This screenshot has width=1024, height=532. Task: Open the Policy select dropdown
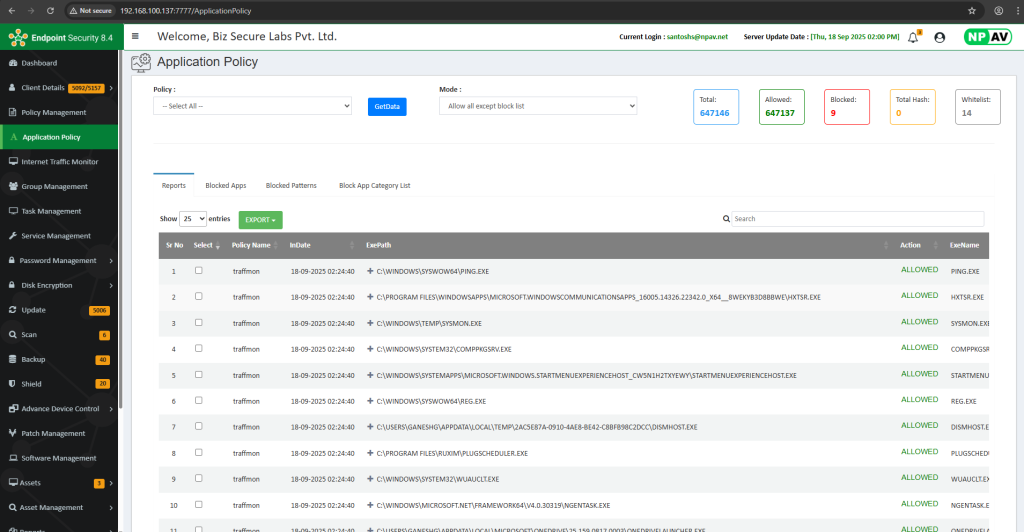pyautogui.click(x=252, y=106)
